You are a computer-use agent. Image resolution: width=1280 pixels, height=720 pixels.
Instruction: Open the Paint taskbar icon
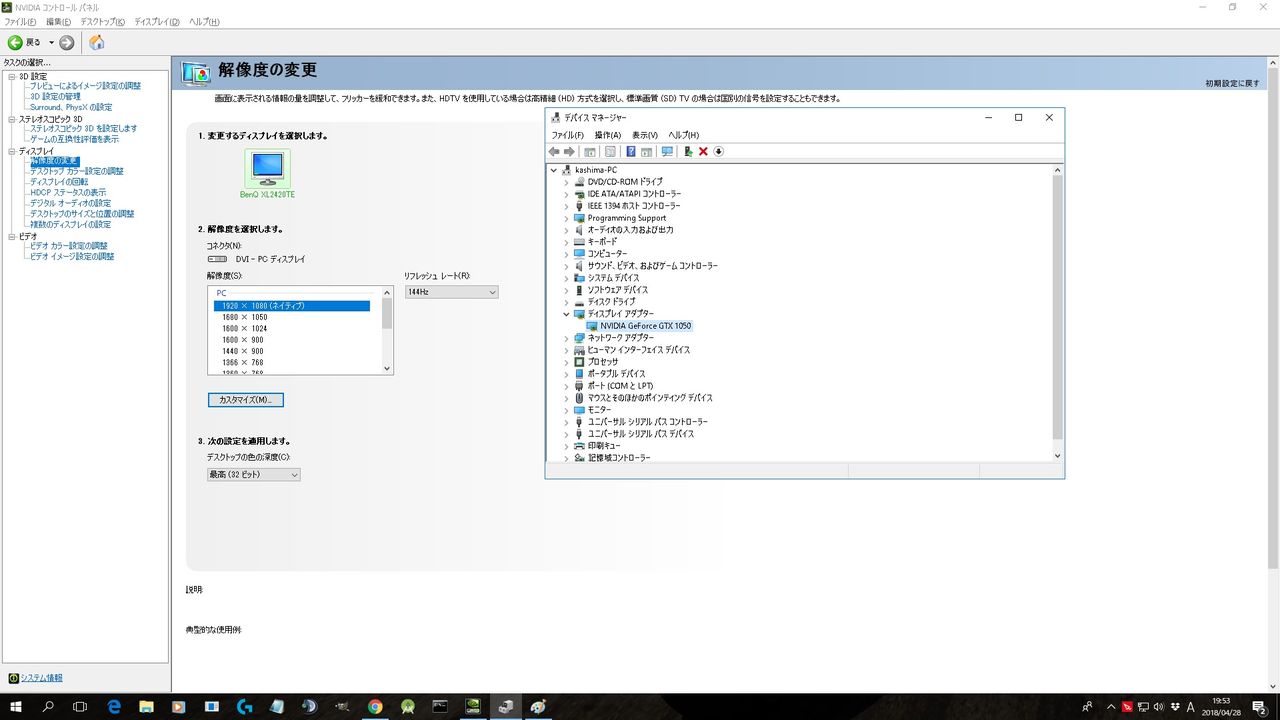(x=538, y=707)
